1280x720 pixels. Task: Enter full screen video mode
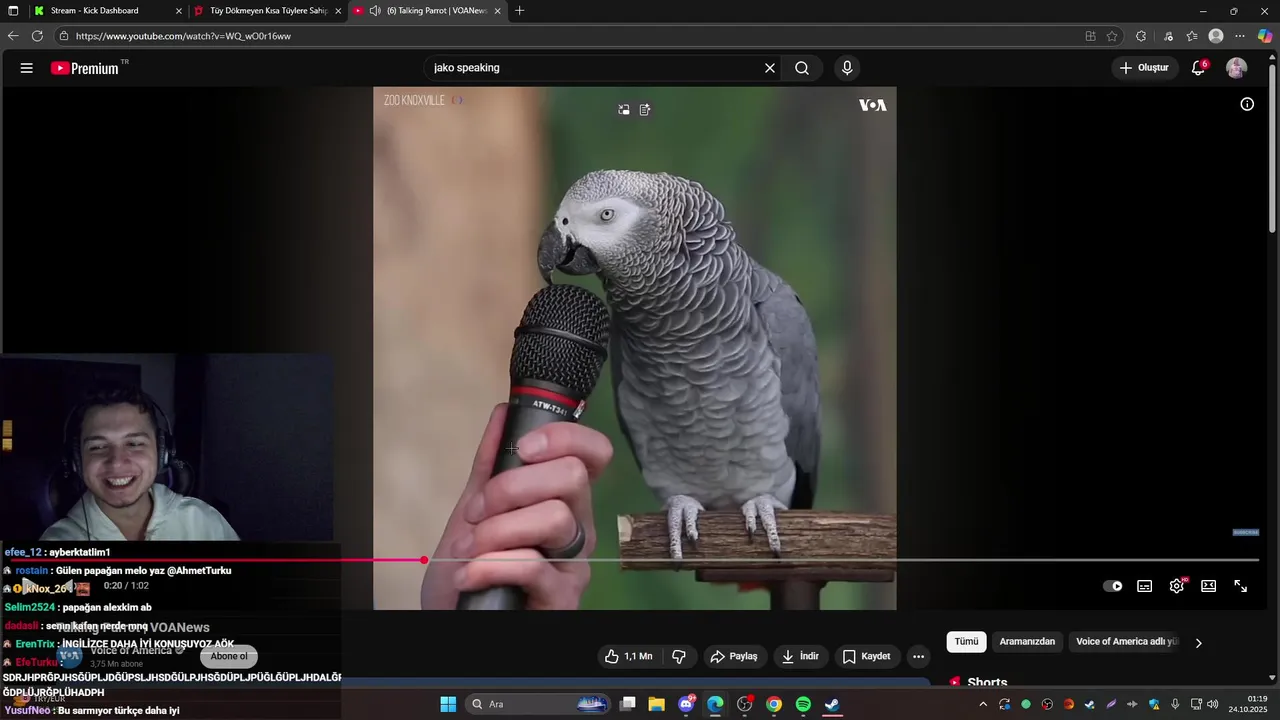click(1241, 586)
